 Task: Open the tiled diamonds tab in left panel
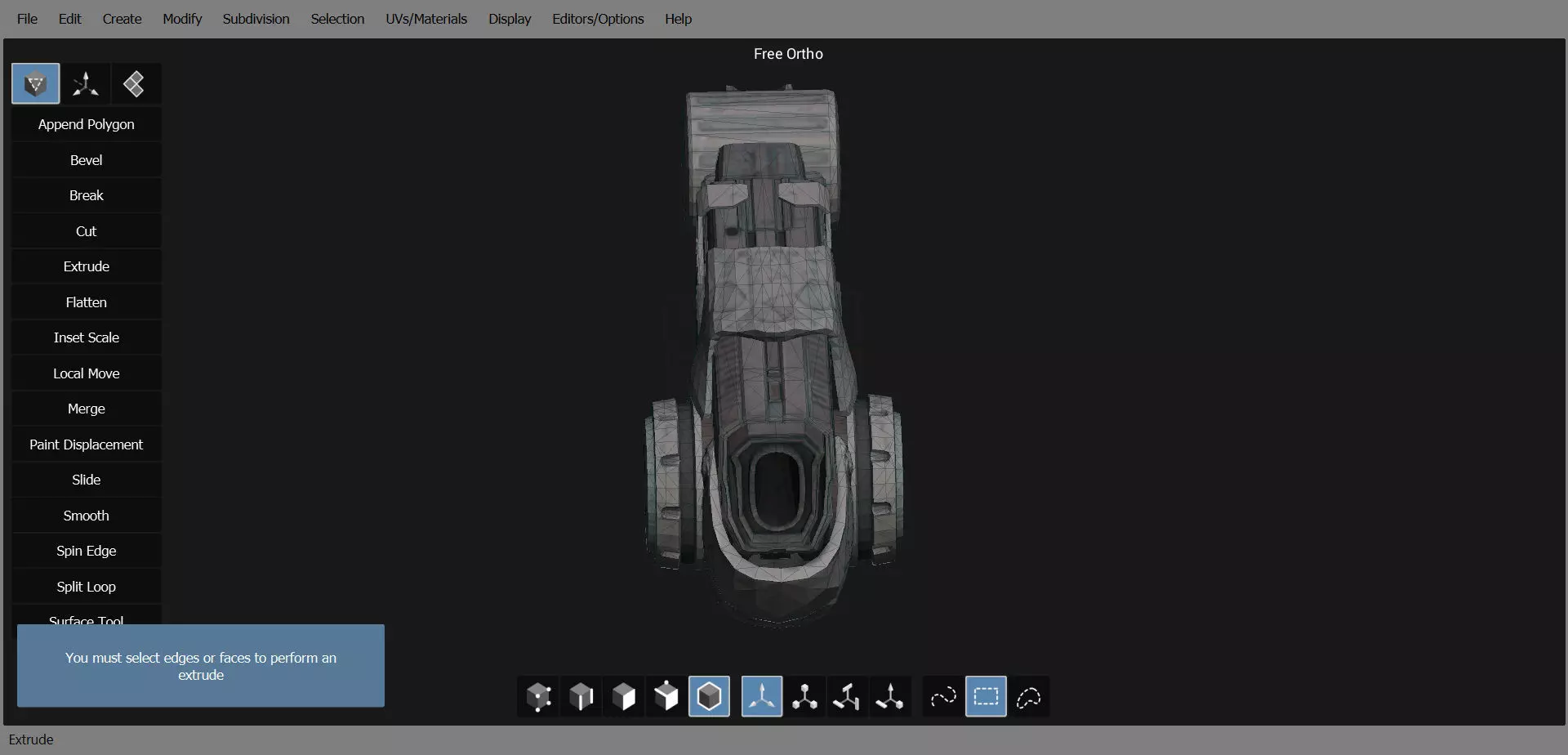tap(135, 83)
